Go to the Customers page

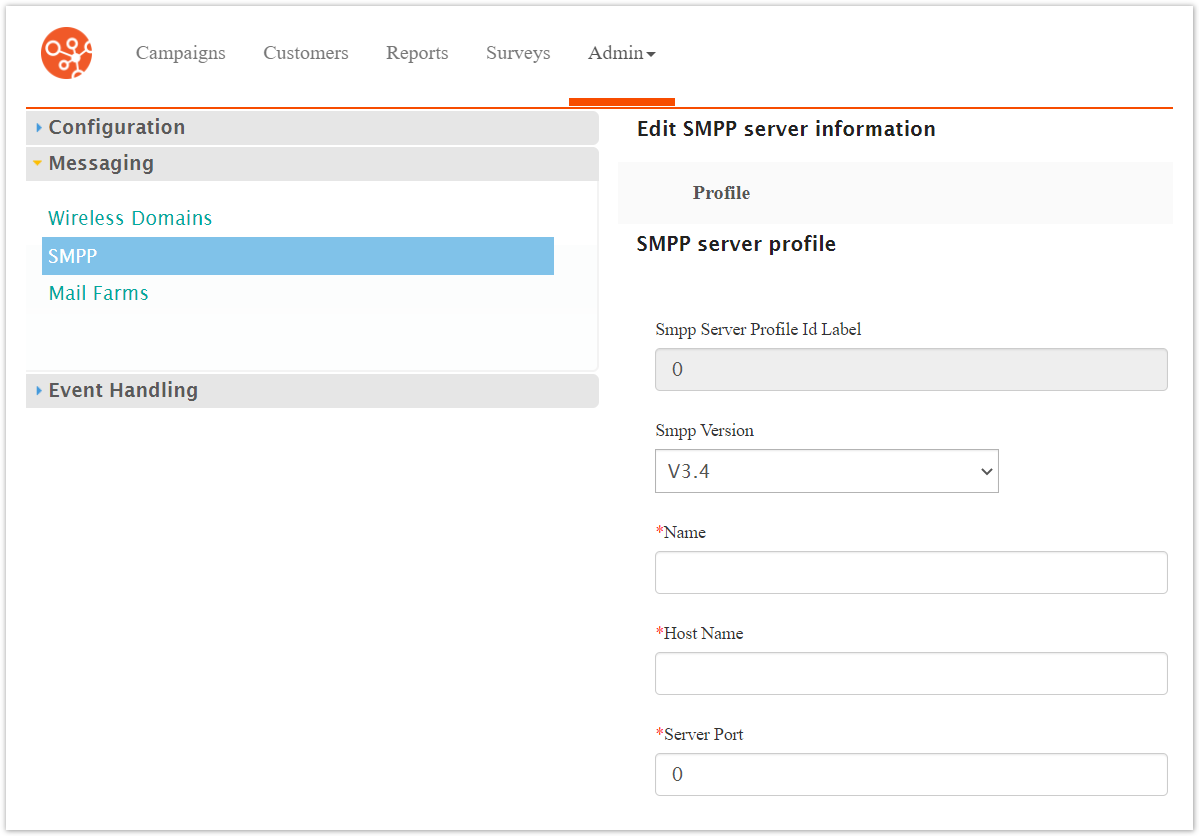point(306,53)
